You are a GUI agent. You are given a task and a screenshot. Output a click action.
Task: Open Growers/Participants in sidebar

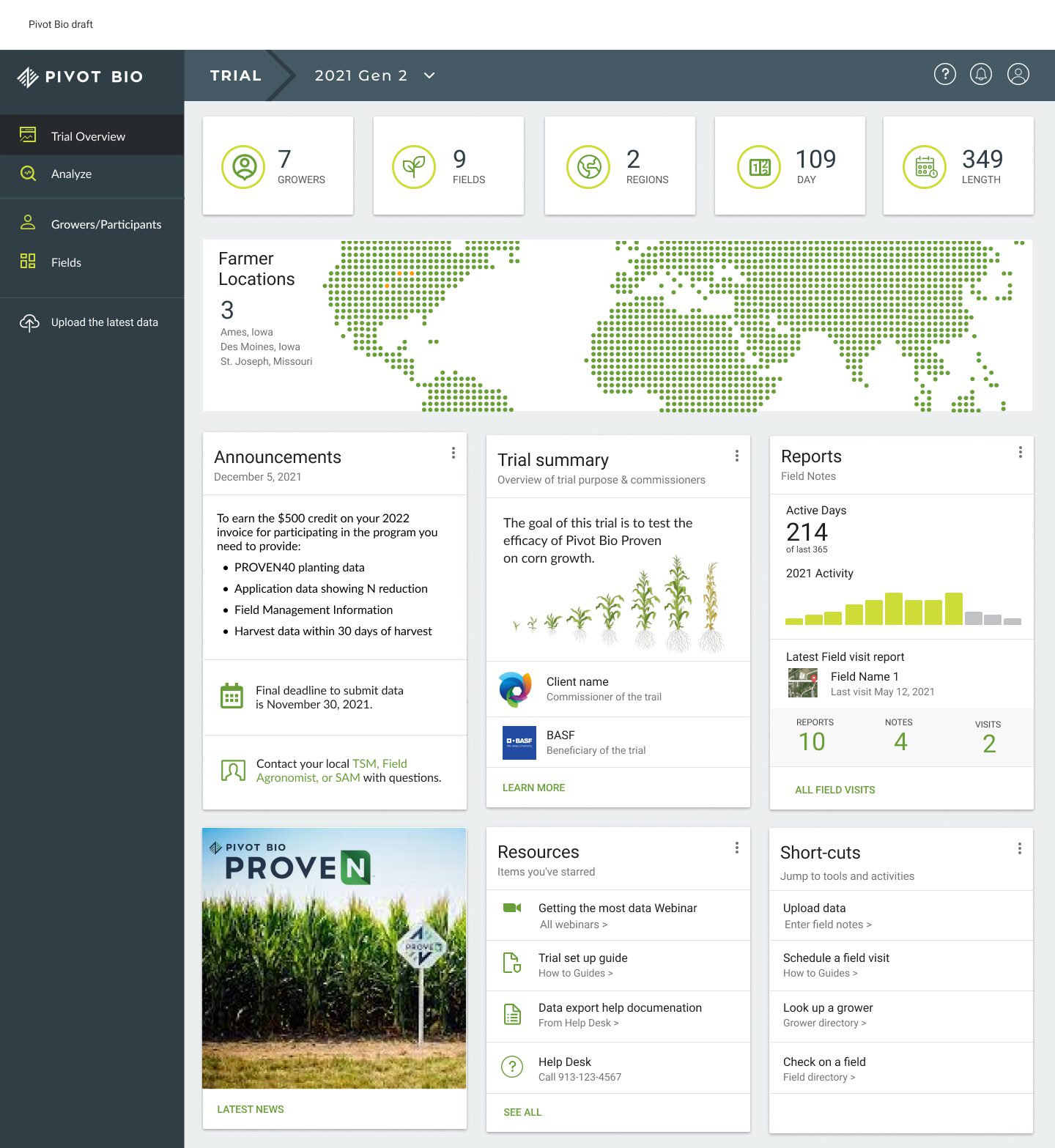pos(92,224)
